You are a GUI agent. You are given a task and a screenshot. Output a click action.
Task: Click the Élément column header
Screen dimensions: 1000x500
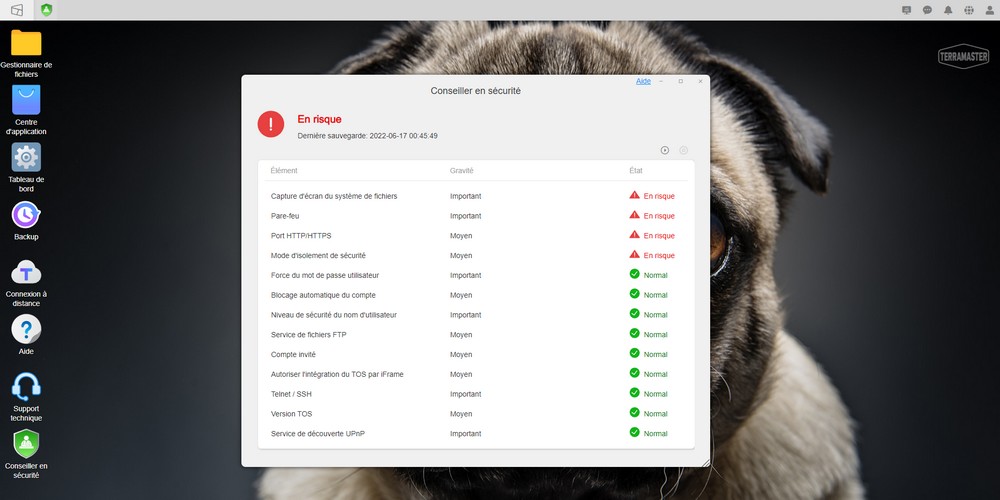tap(284, 171)
